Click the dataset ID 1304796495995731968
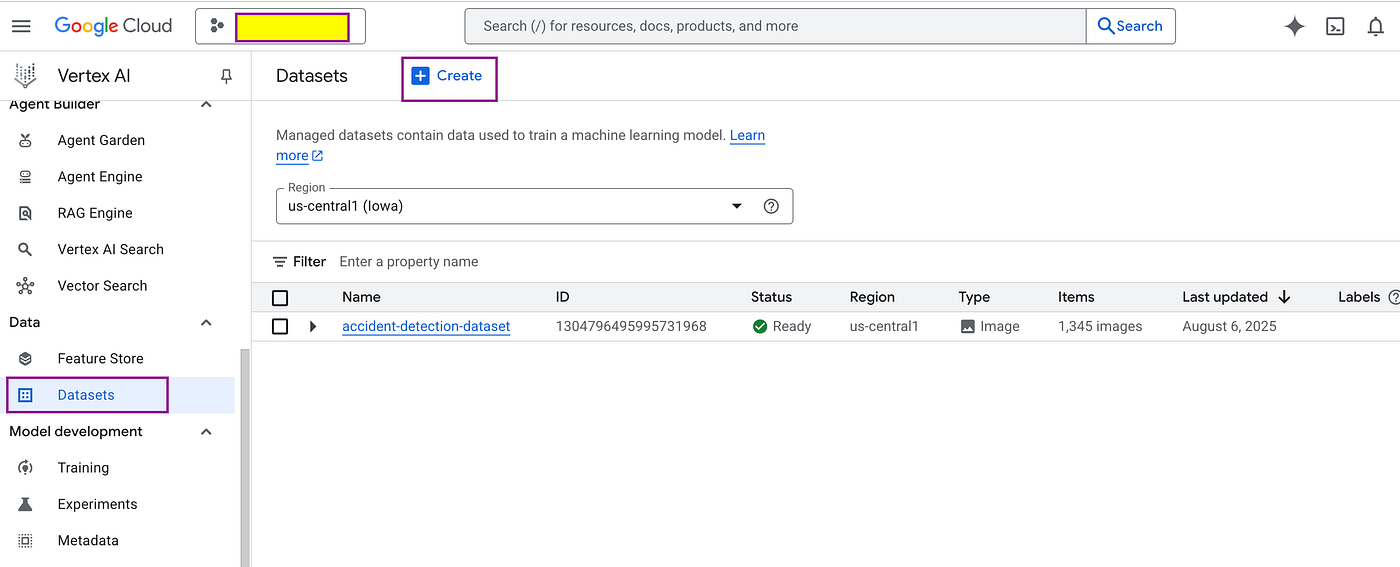Screen dimensions: 1400x567 pyautogui.click(x=631, y=326)
